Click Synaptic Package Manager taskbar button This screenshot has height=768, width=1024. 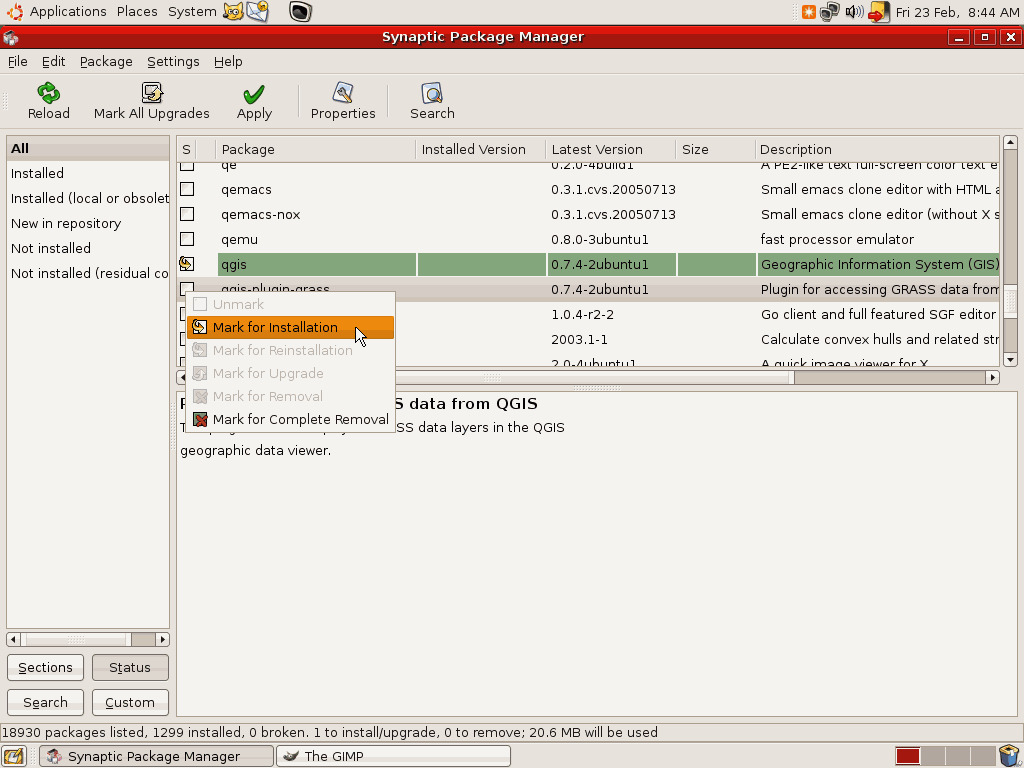(156, 756)
